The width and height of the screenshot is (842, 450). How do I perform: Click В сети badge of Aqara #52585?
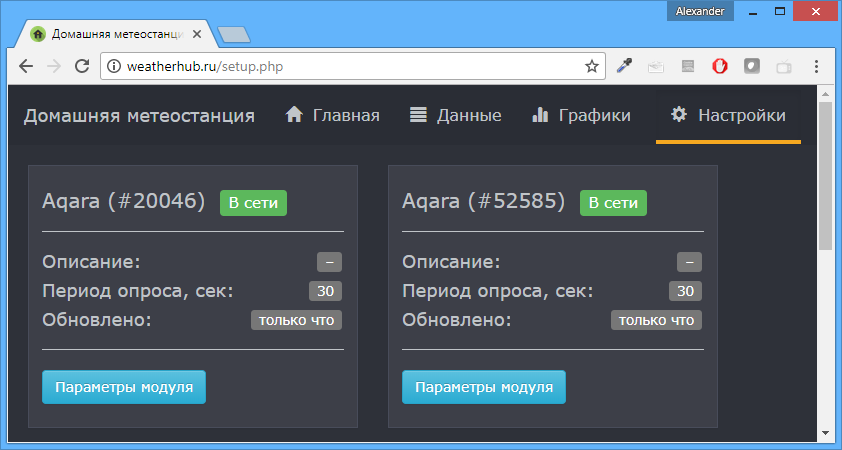(x=613, y=203)
